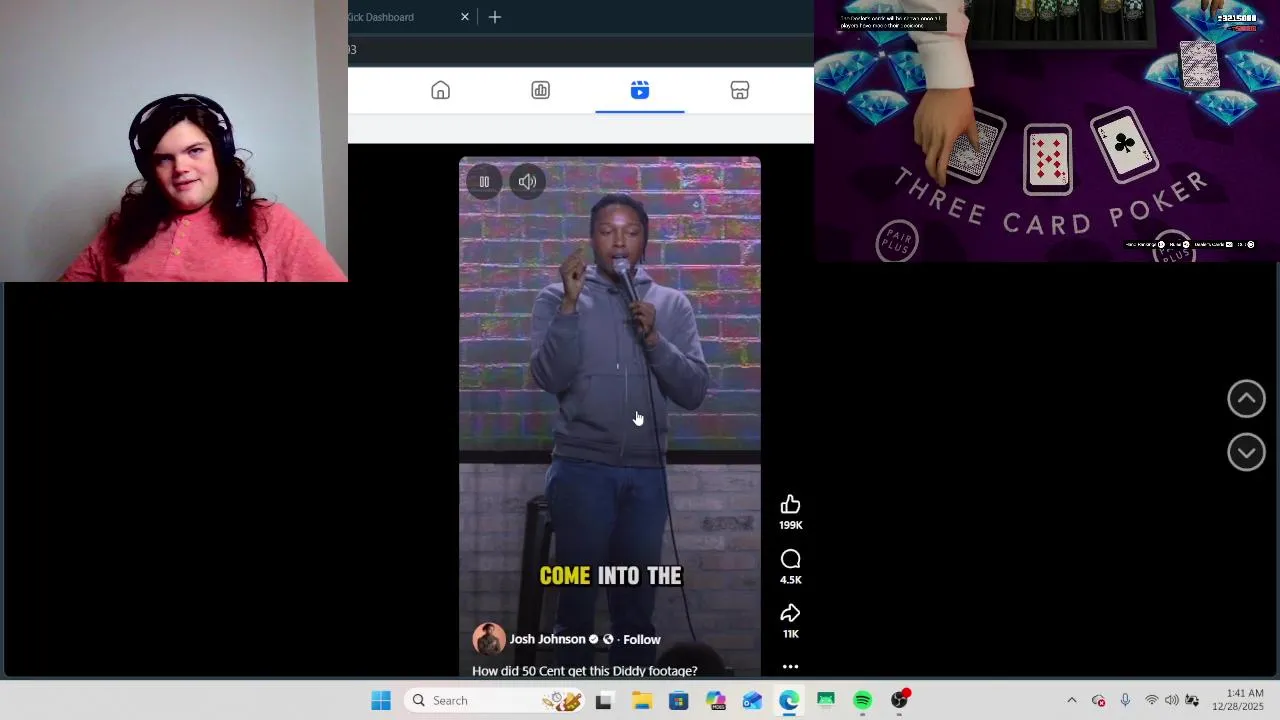Open the reel's comments via the speech bubble icon
The height and width of the screenshot is (720, 1280).
790,559
